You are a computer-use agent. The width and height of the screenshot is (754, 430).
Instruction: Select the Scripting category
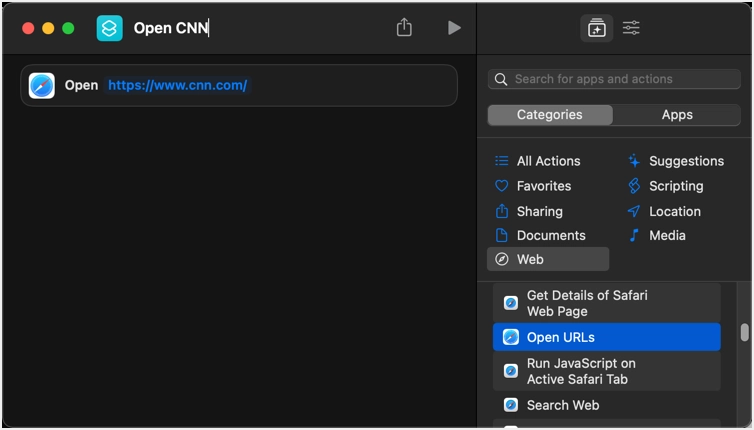point(675,186)
